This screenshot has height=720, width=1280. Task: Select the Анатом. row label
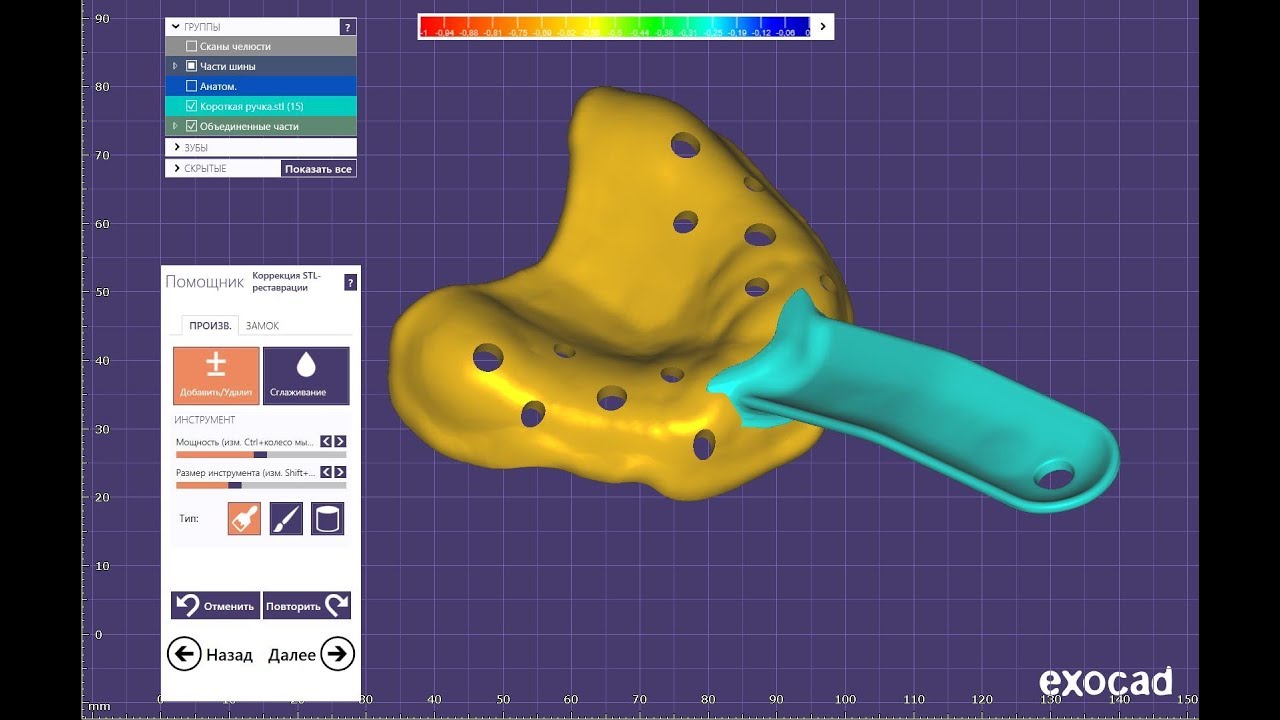click(218, 86)
